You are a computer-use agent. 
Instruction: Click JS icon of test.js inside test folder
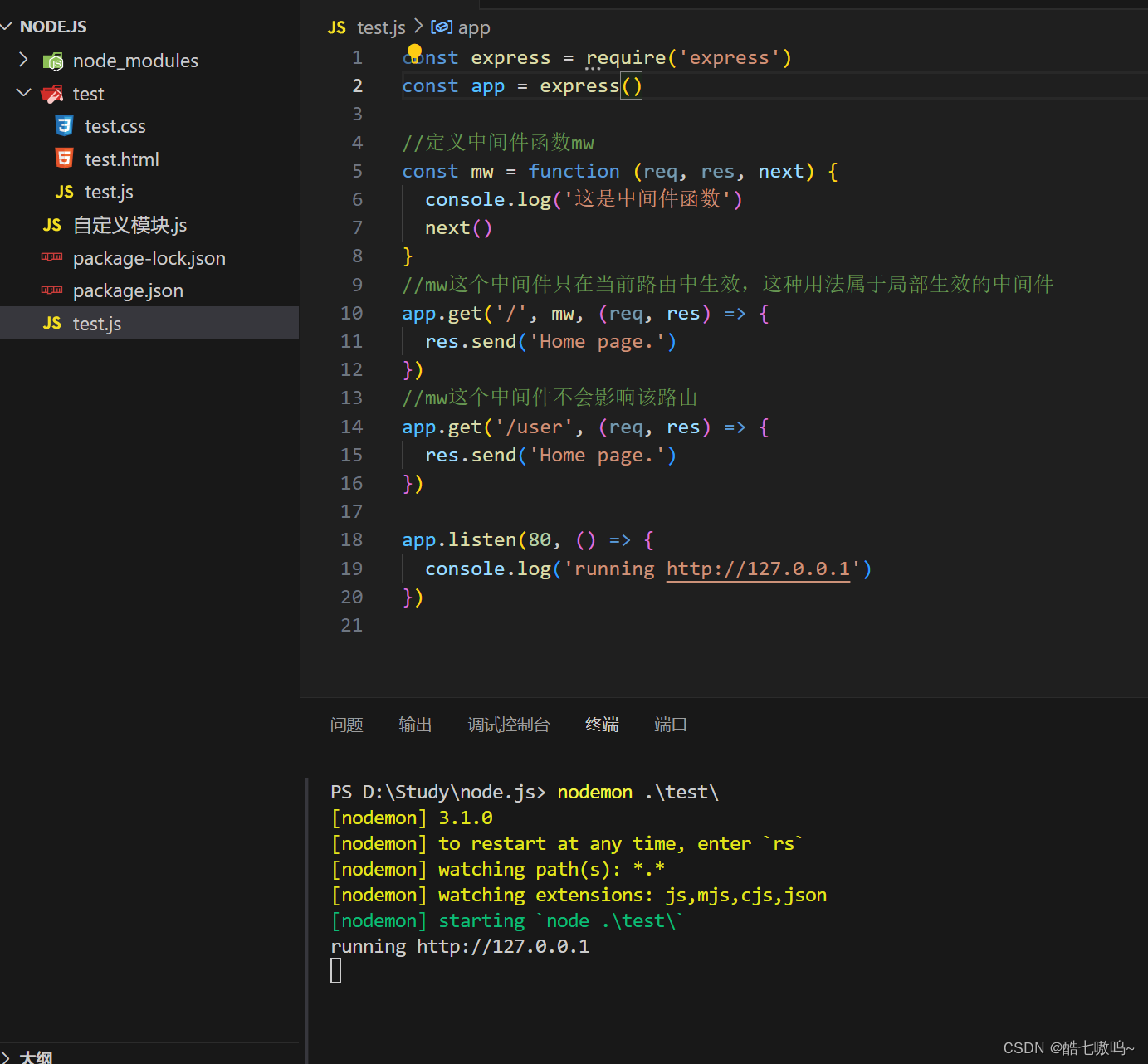[65, 192]
